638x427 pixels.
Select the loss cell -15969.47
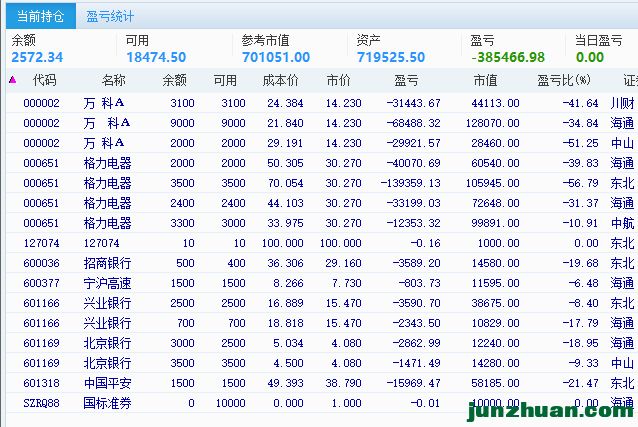click(x=413, y=383)
